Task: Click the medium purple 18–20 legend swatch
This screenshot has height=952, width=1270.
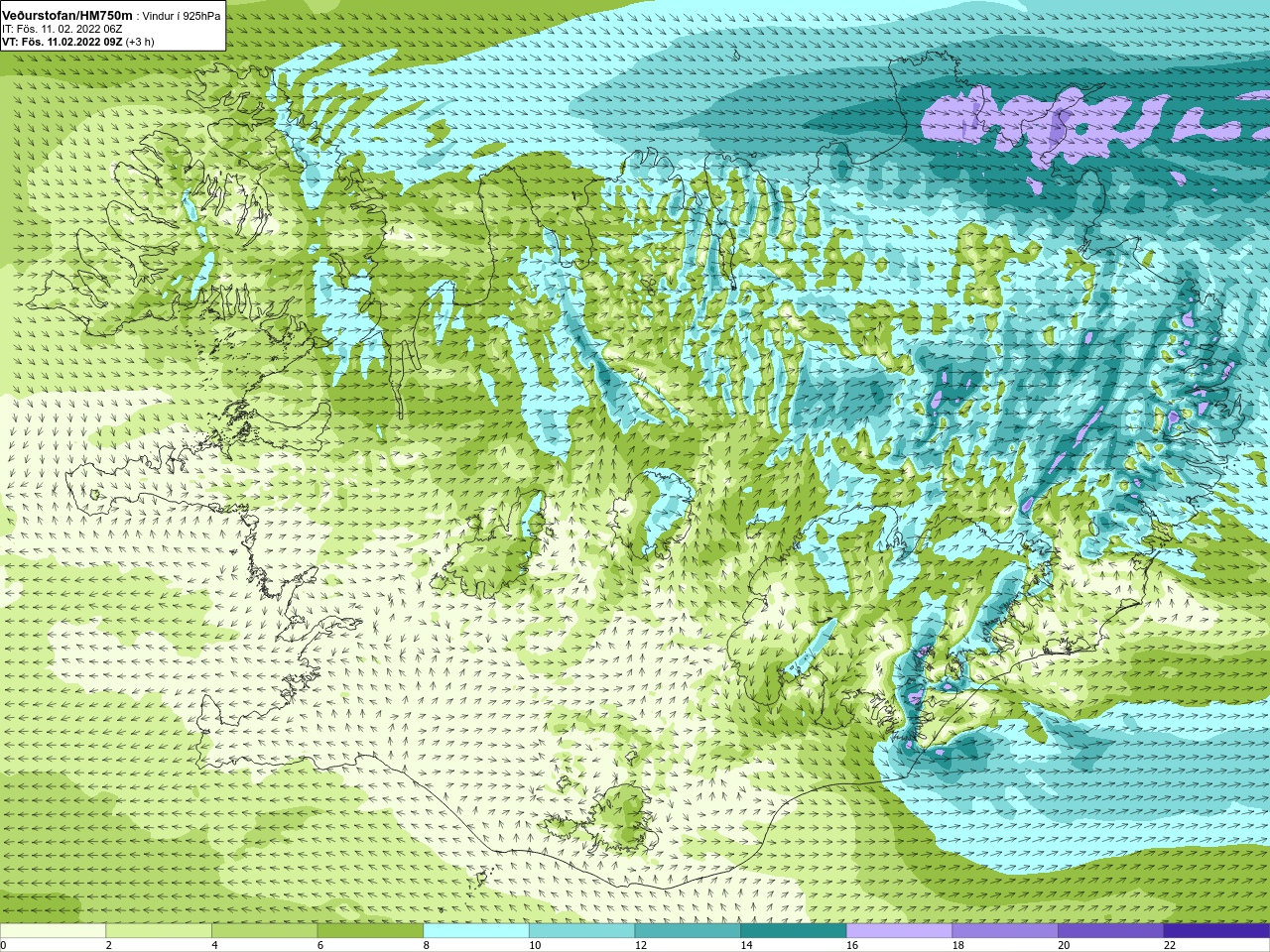Action: pyautogui.click(x=1005, y=931)
